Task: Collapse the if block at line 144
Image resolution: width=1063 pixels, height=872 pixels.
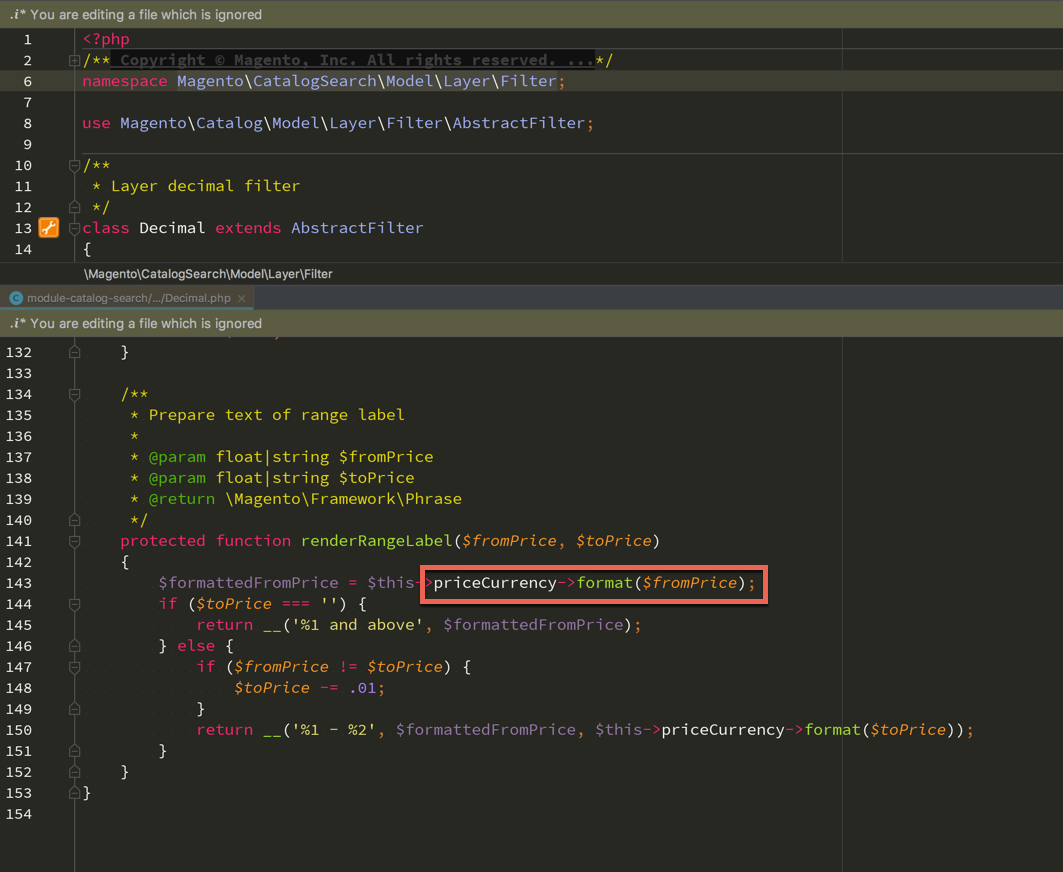Action: click(73, 603)
